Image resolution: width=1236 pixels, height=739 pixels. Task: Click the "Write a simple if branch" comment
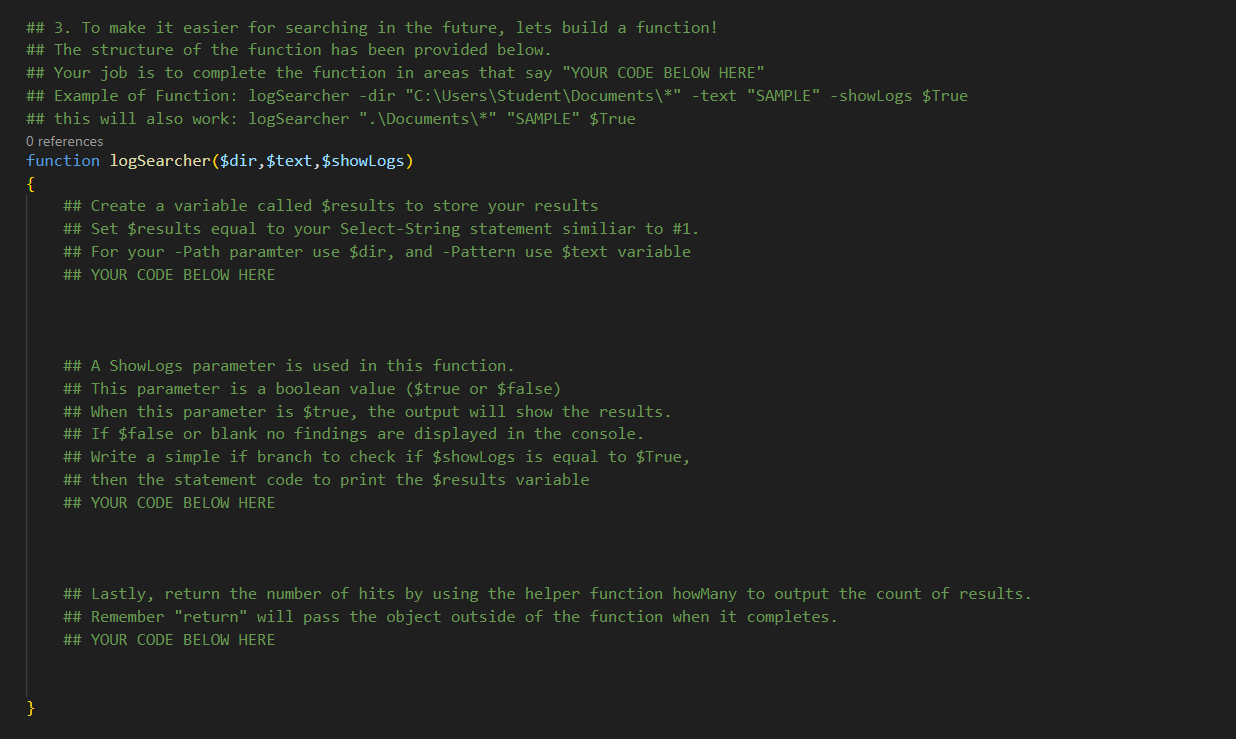(377, 457)
